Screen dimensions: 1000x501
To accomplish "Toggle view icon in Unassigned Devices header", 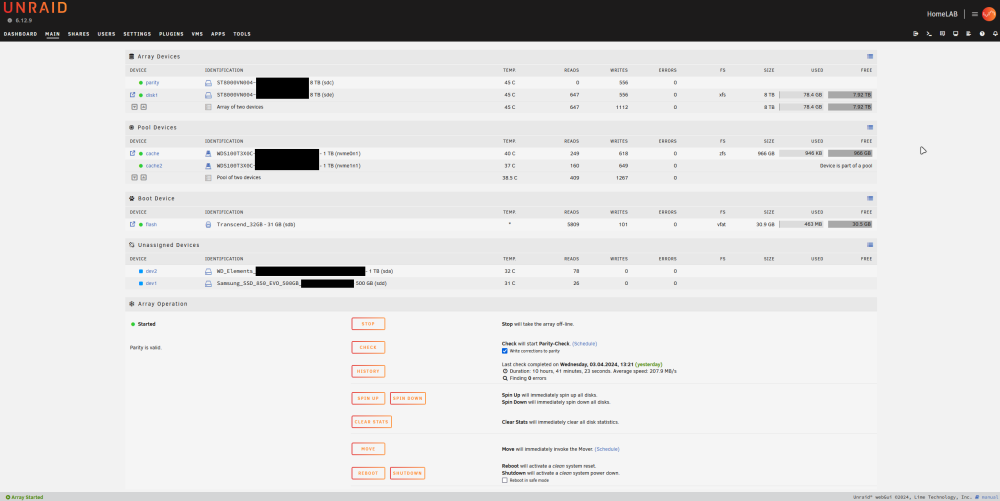I will tap(870, 245).
